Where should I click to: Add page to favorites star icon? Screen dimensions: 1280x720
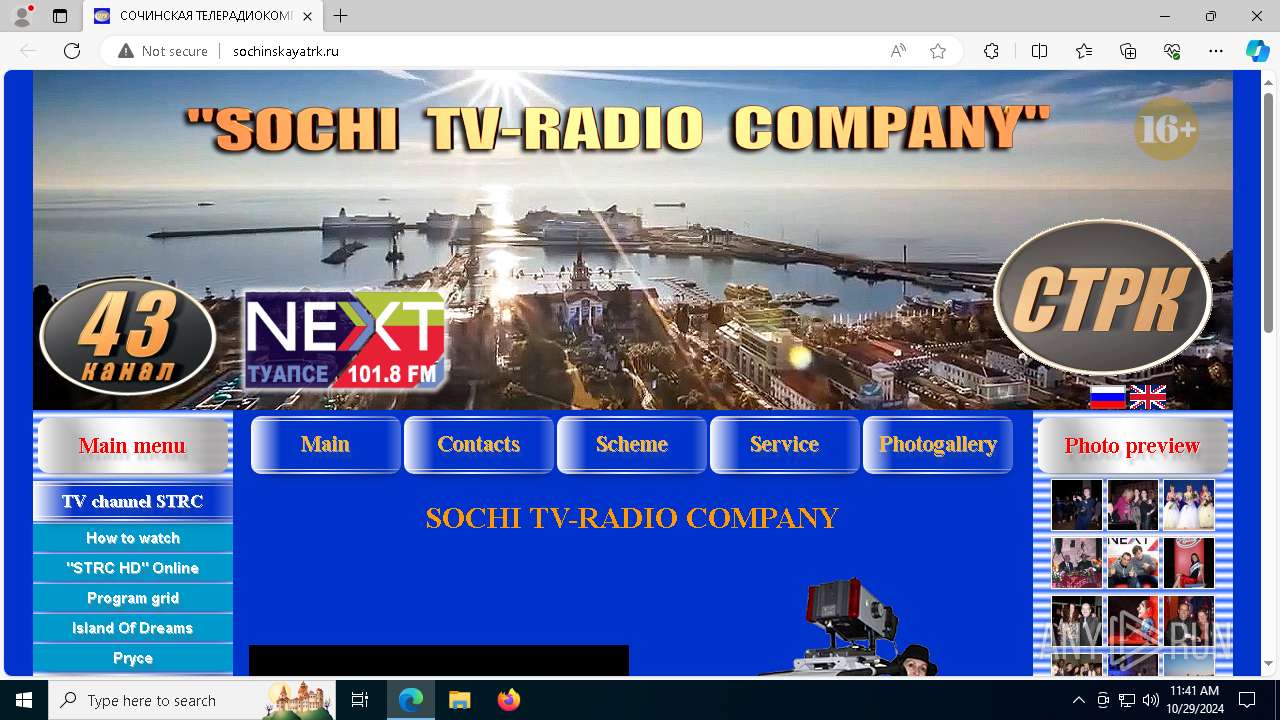pyautogui.click(x=938, y=51)
